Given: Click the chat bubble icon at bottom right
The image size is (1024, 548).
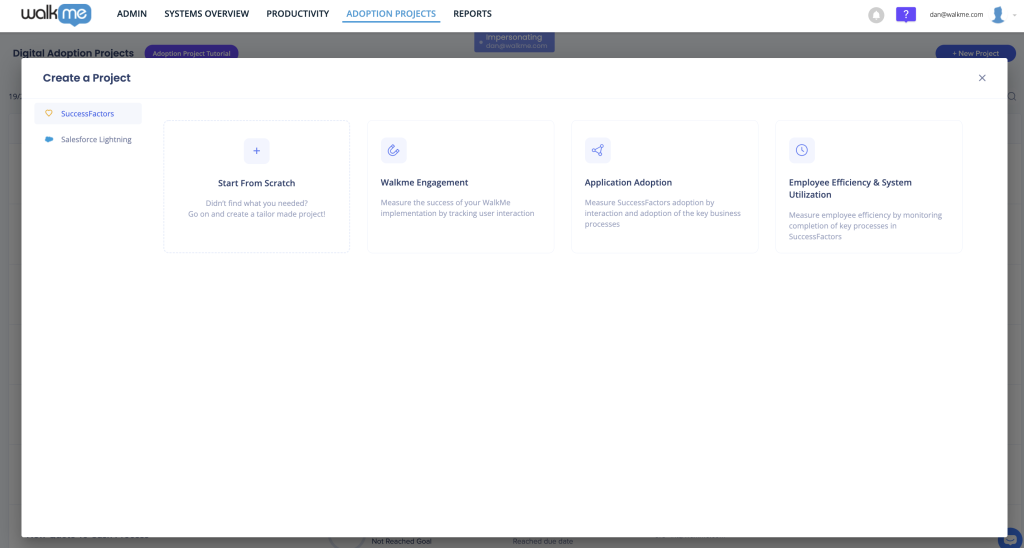Looking at the screenshot, I should coord(1012,537).
